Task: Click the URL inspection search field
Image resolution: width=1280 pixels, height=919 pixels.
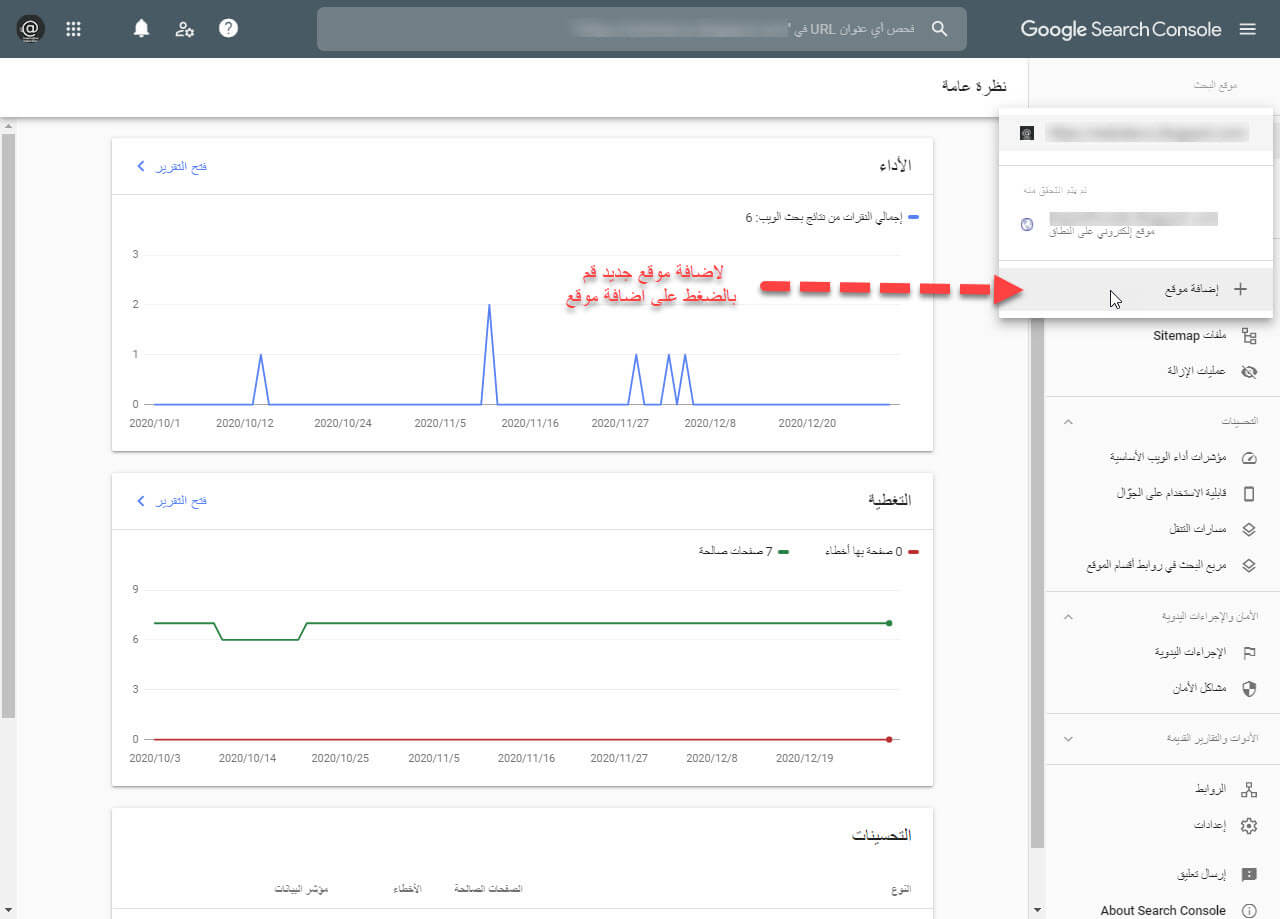Action: tap(642, 29)
